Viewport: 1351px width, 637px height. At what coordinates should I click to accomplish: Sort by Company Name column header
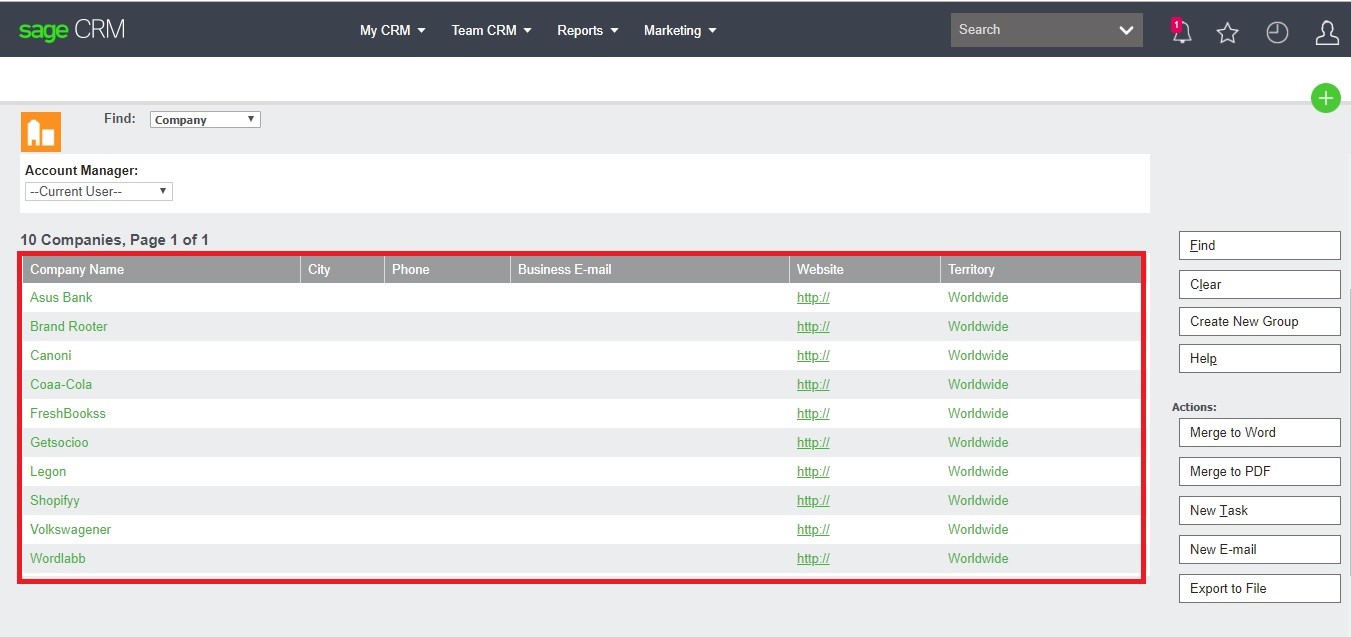point(77,269)
